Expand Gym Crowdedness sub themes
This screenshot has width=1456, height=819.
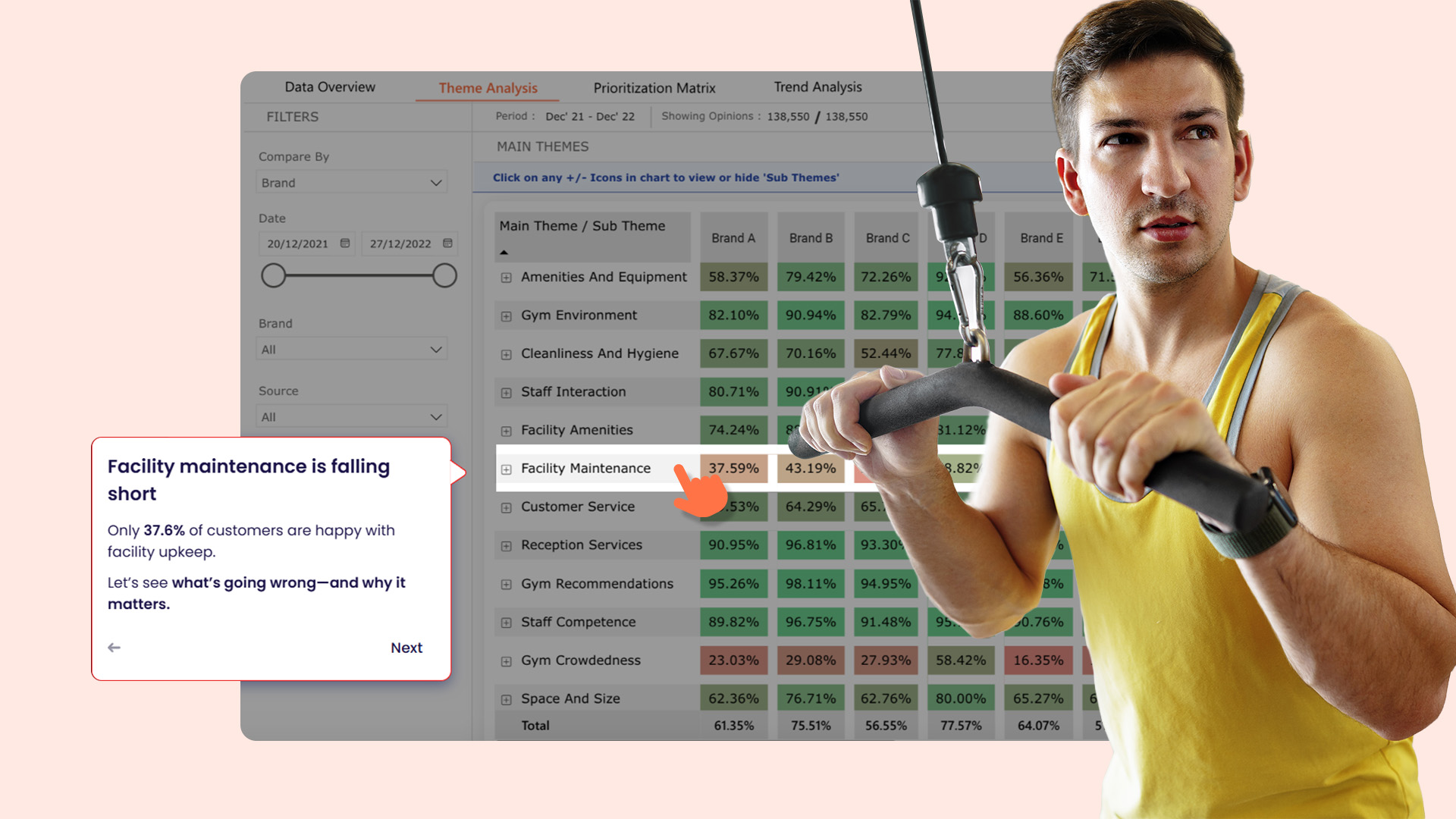[x=506, y=661]
